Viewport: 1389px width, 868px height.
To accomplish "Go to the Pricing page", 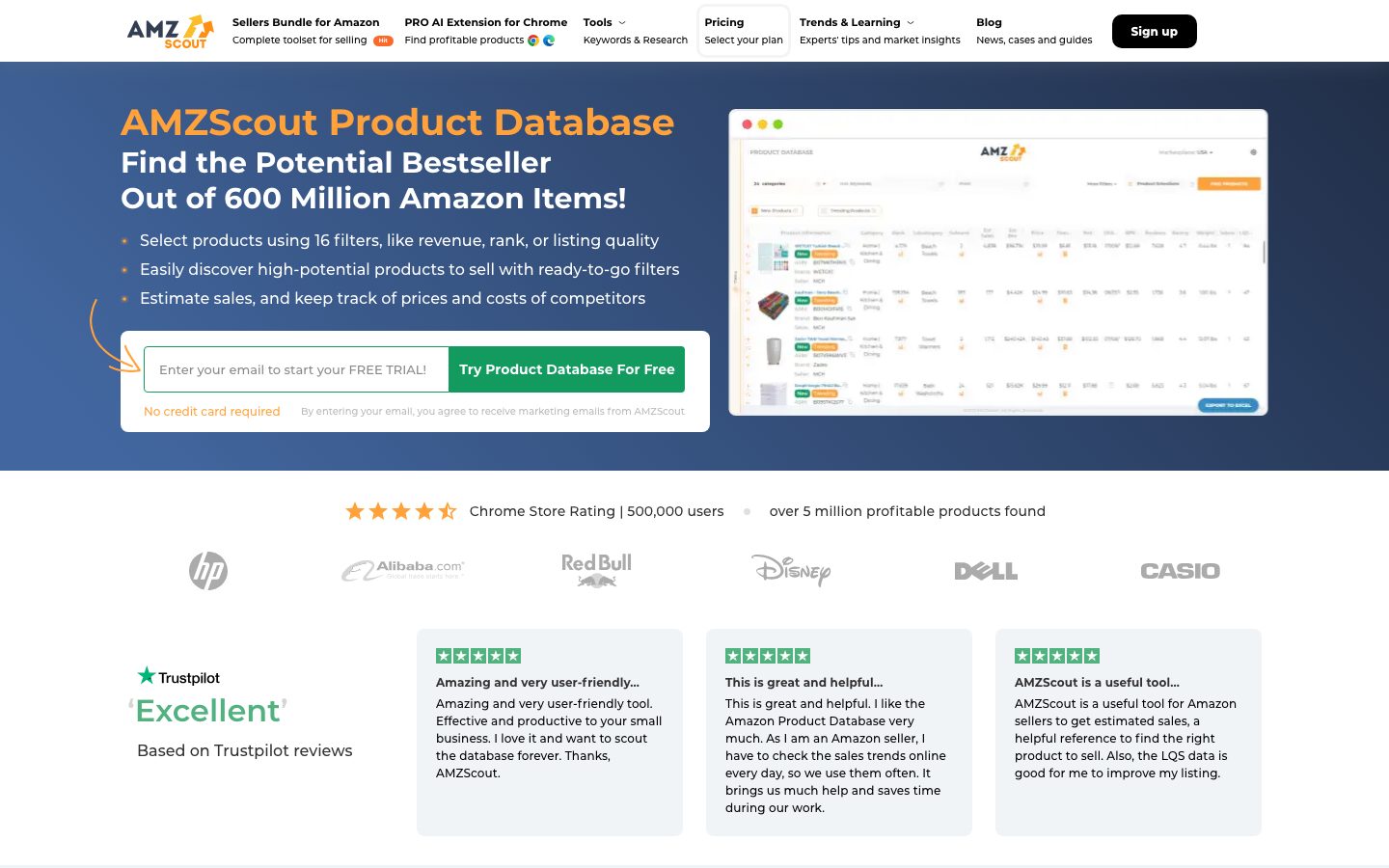I will pyautogui.click(x=744, y=31).
